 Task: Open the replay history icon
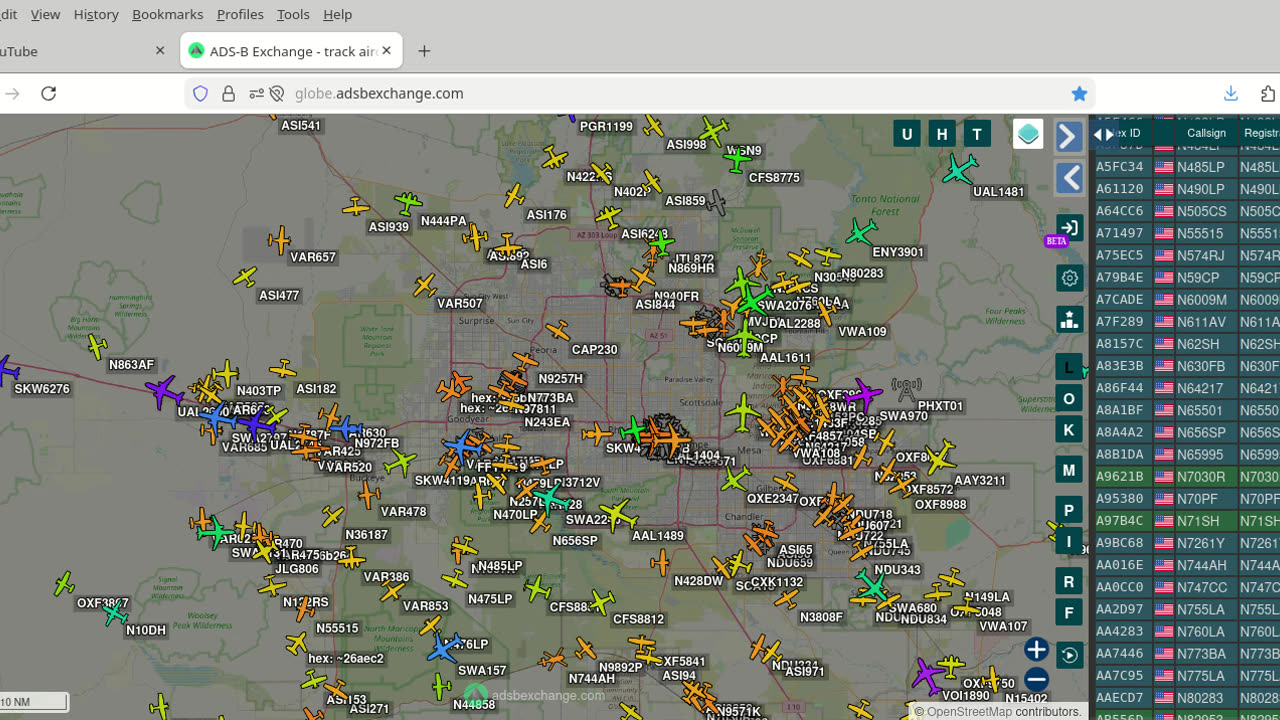[x=1069, y=655]
